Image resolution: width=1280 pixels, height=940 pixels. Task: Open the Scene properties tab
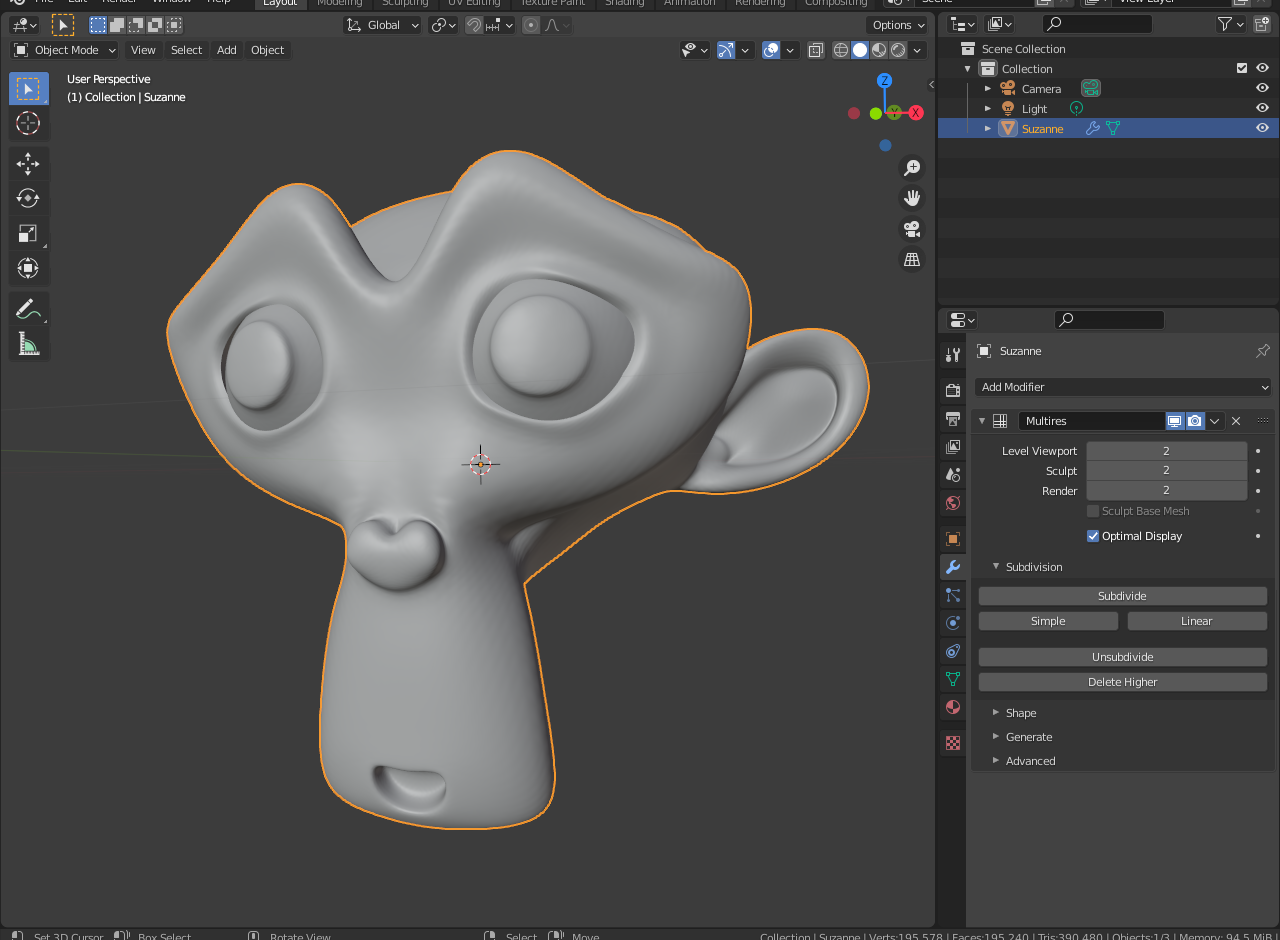pyautogui.click(x=953, y=474)
